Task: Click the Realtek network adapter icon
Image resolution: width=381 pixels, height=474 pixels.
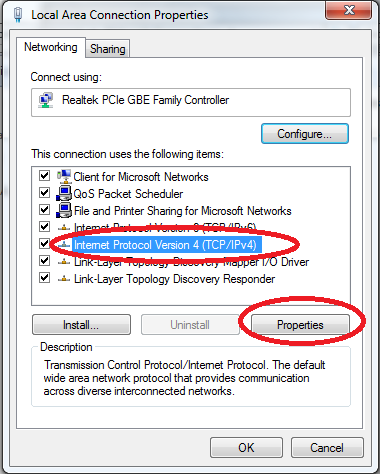Action: coord(46,100)
